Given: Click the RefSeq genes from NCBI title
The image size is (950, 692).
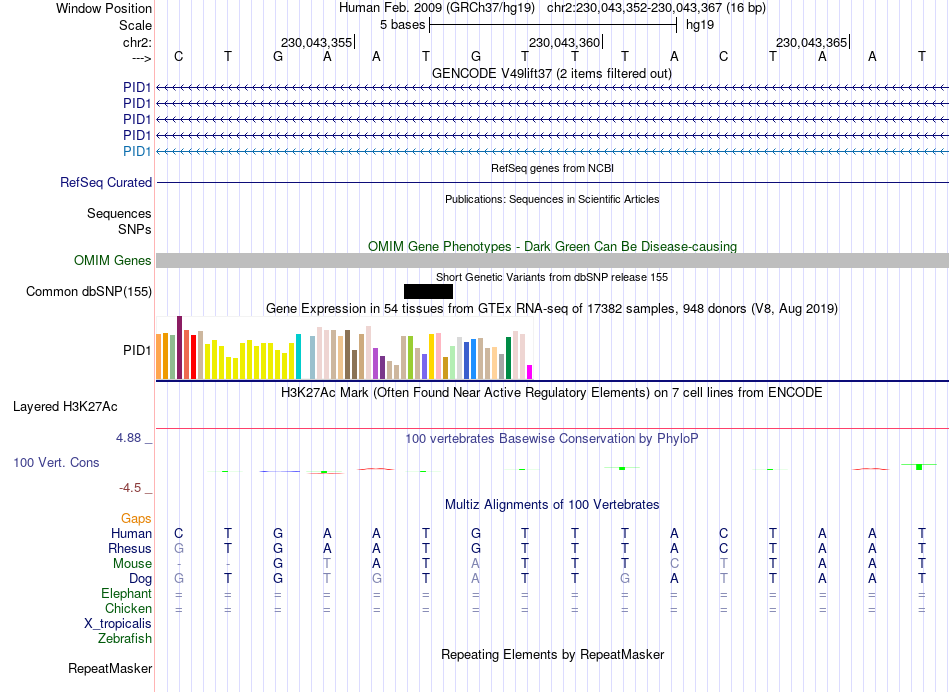Looking at the screenshot, I should click(x=553, y=168).
